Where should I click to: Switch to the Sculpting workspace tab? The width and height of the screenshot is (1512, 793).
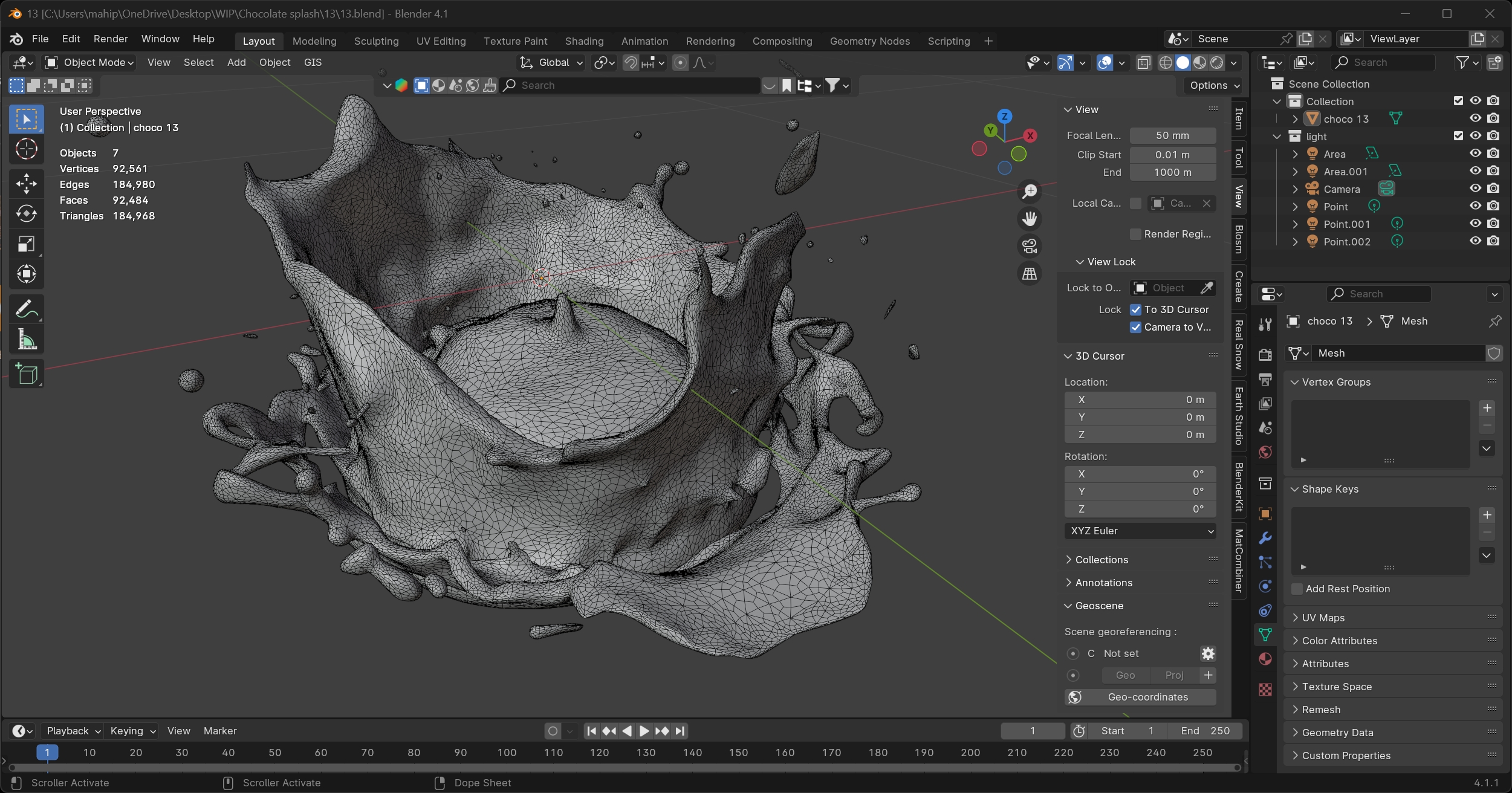(x=376, y=41)
